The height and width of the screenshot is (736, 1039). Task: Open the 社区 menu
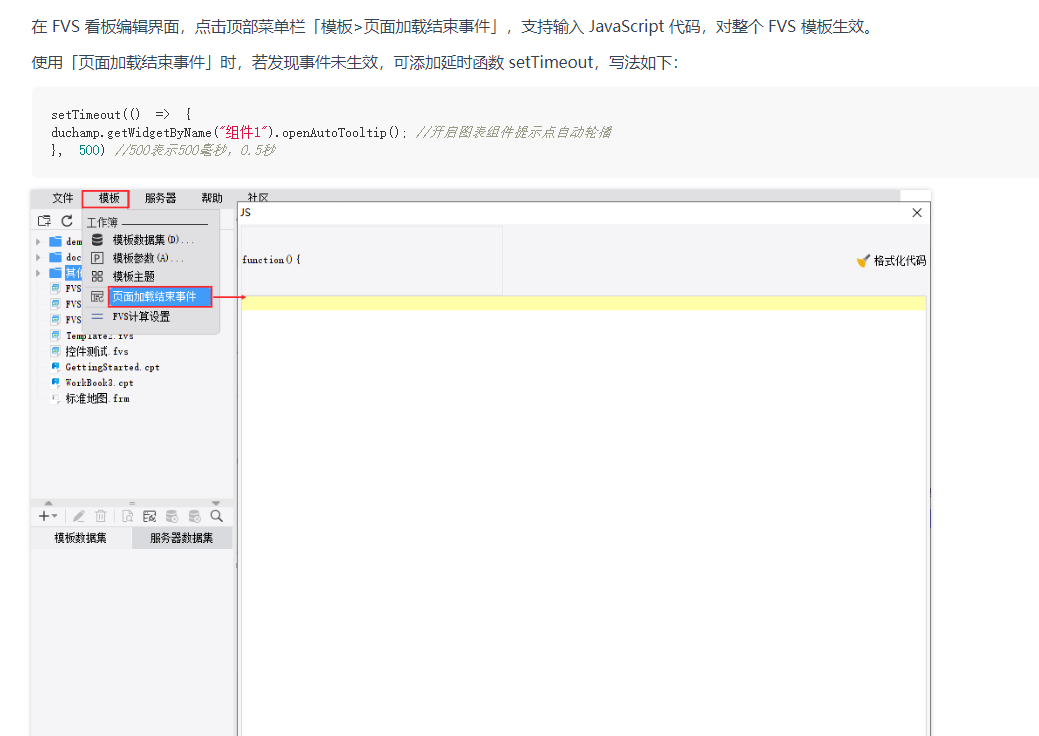click(258, 197)
